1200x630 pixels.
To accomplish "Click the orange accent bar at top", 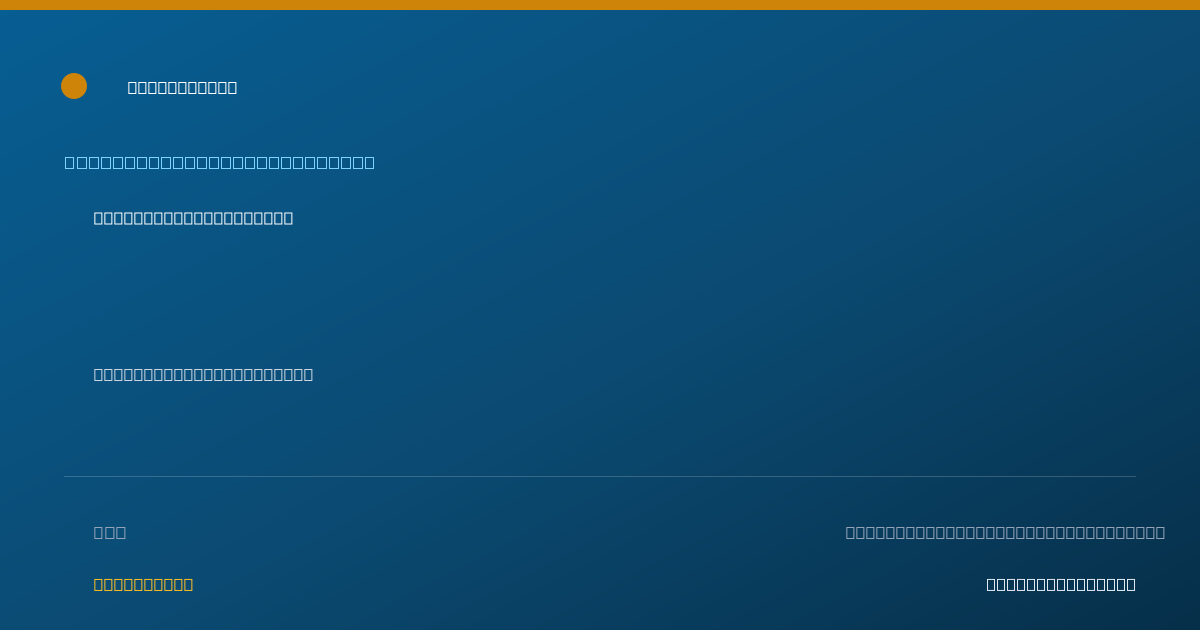I will [x=600, y=5].
